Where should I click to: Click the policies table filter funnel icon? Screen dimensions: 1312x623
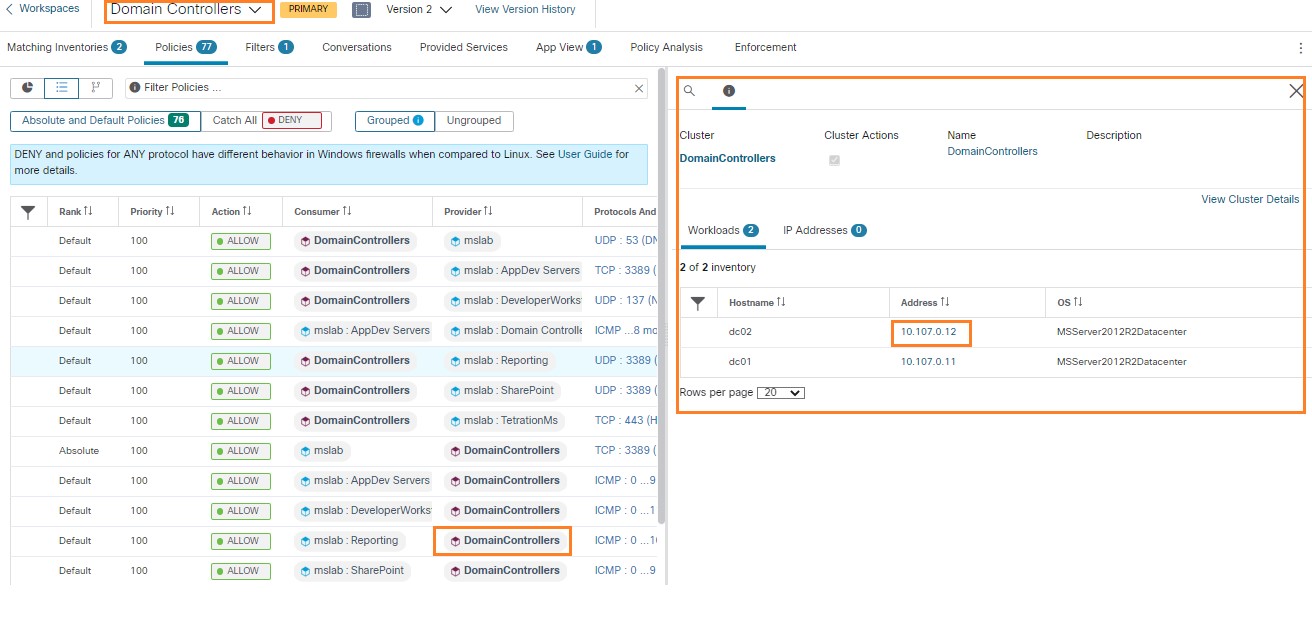click(28, 212)
